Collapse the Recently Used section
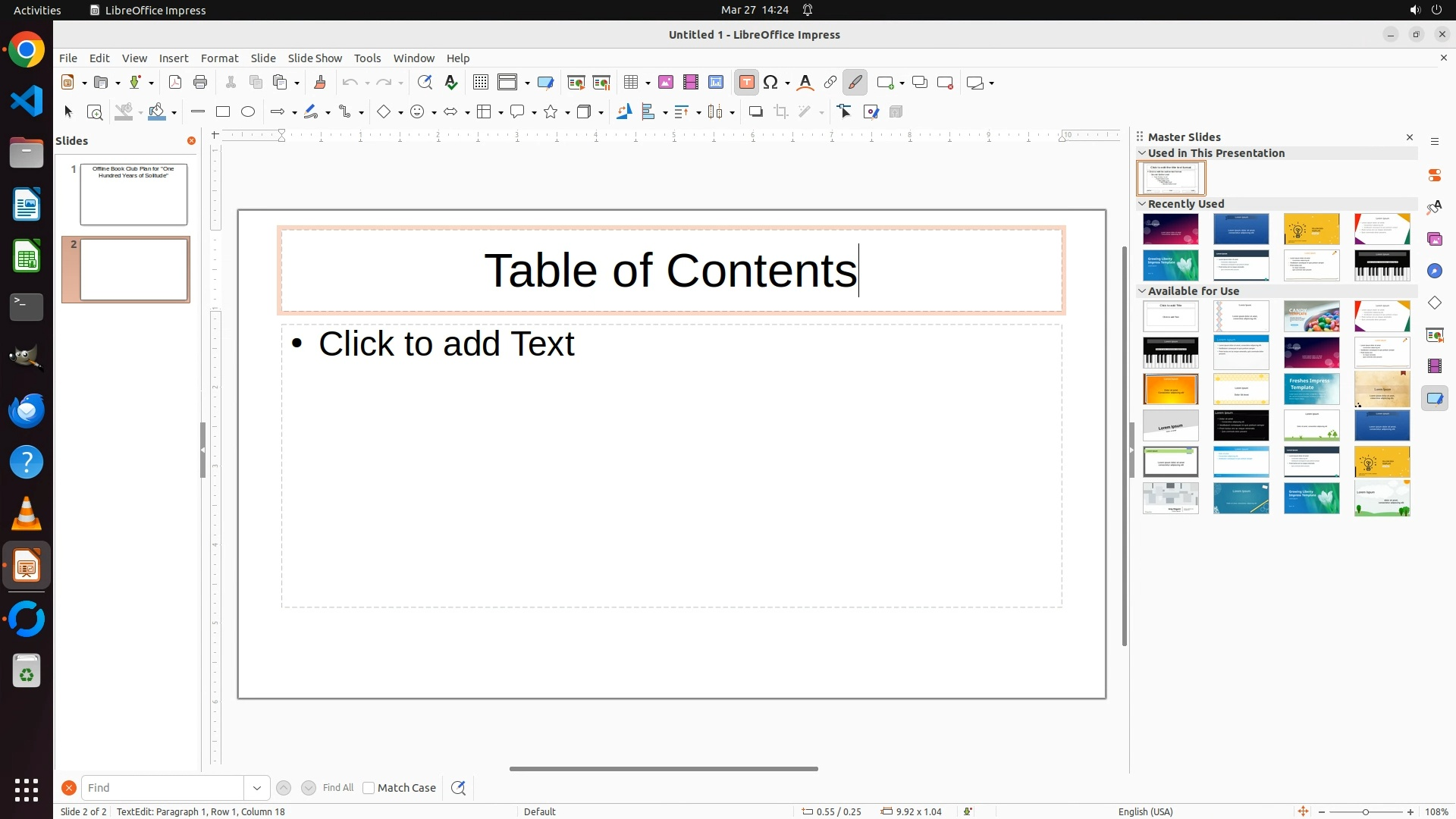 [1143, 204]
